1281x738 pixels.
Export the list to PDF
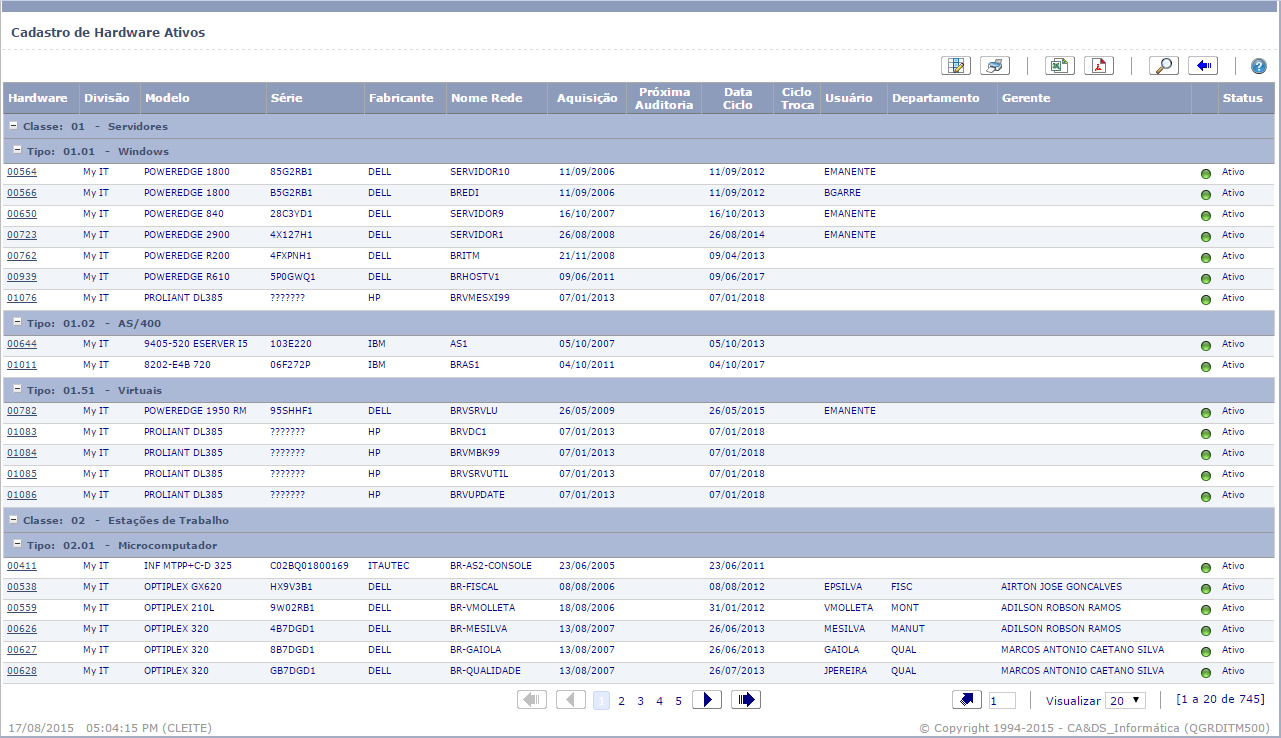[x=1099, y=66]
